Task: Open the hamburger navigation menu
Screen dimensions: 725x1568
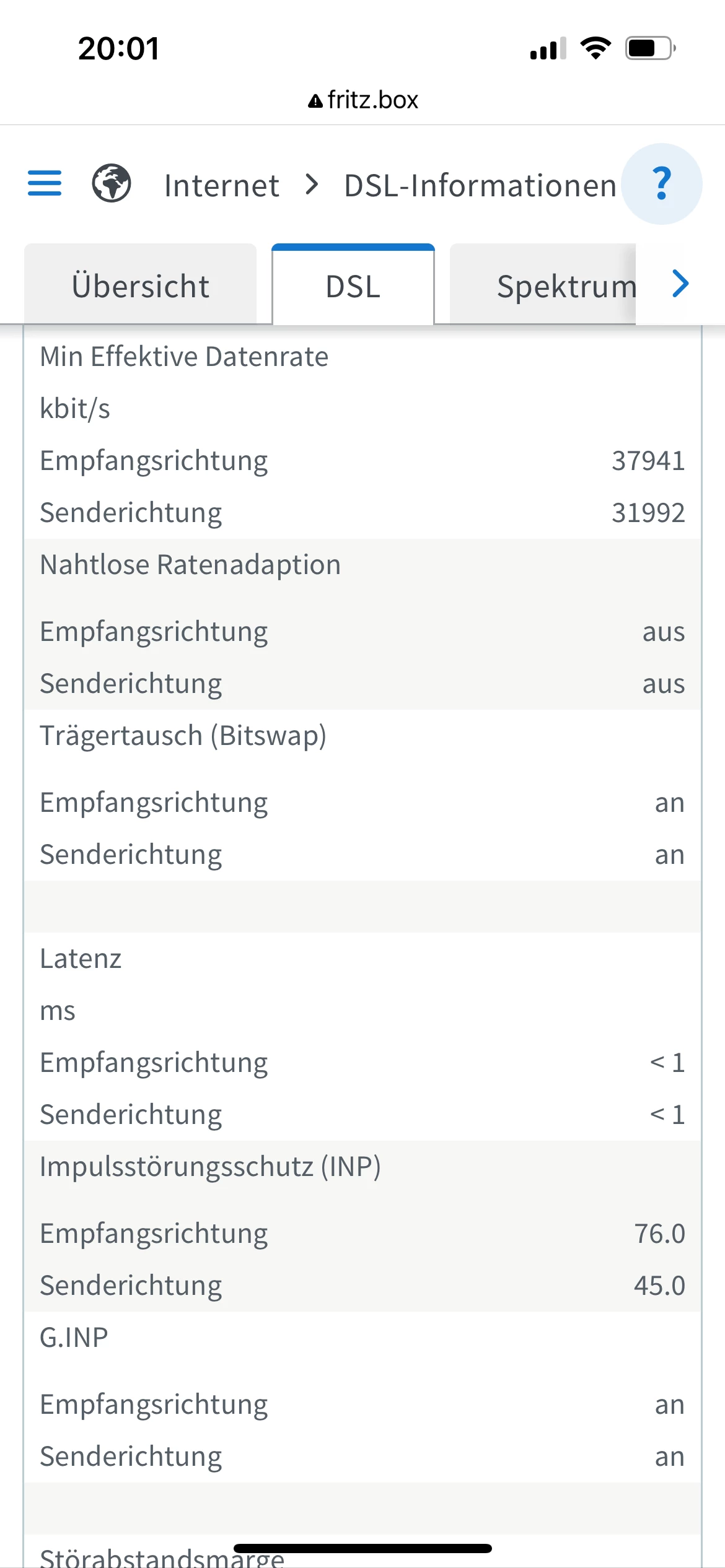Action: tap(45, 184)
